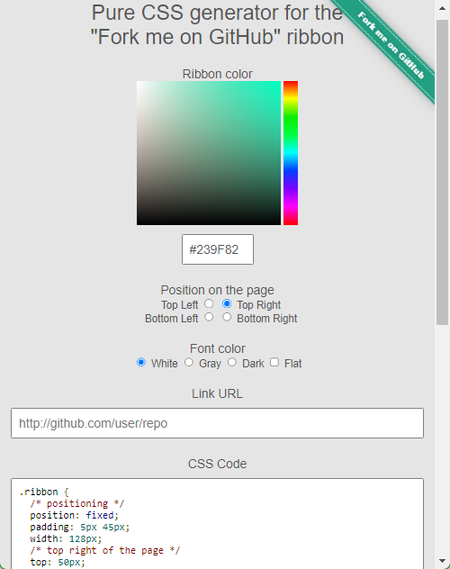Click the Flat label text

293,363
